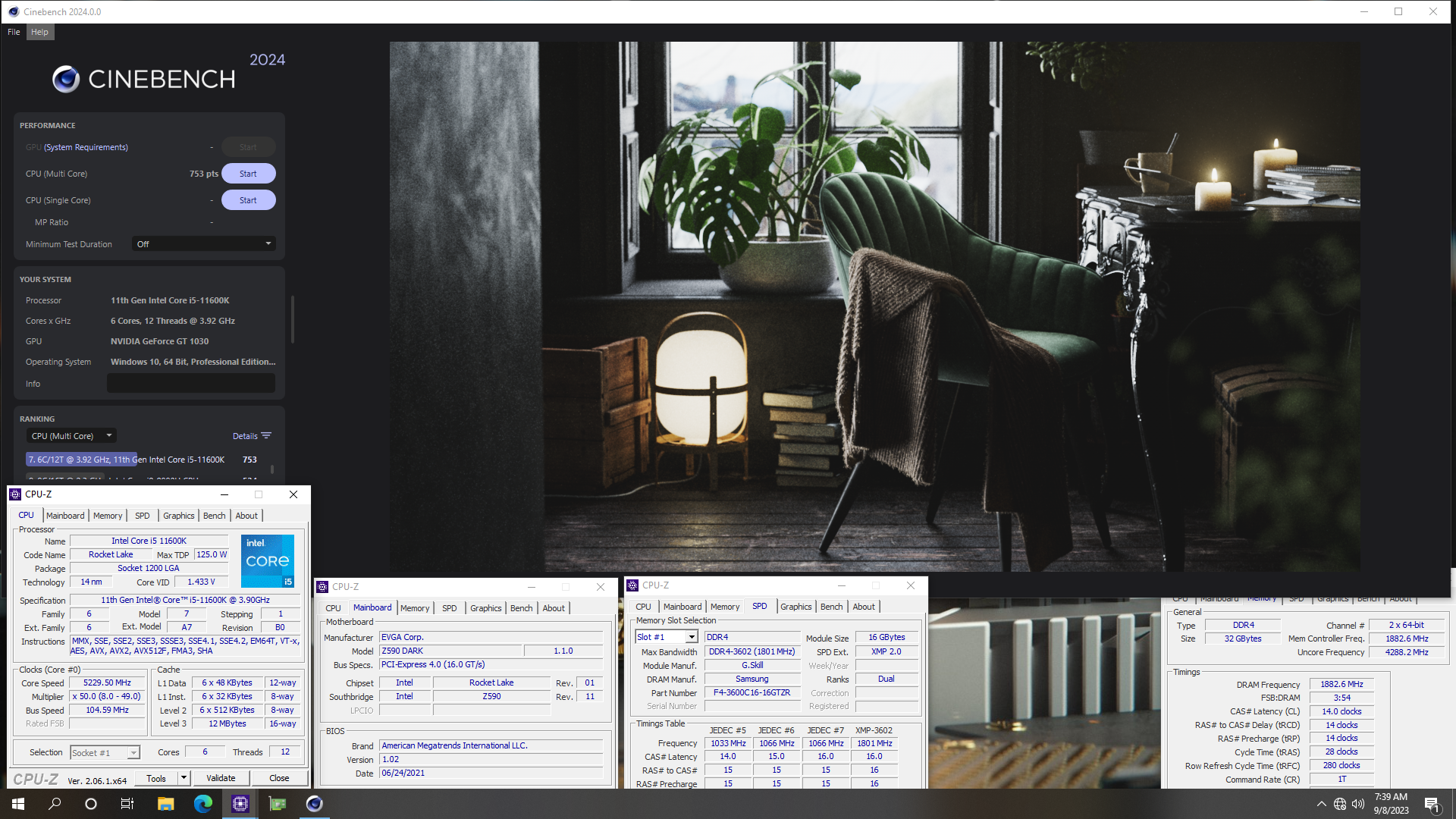The height and width of the screenshot is (819, 1456).
Task: Click the network icon in system tray
Action: (1340, 804)
